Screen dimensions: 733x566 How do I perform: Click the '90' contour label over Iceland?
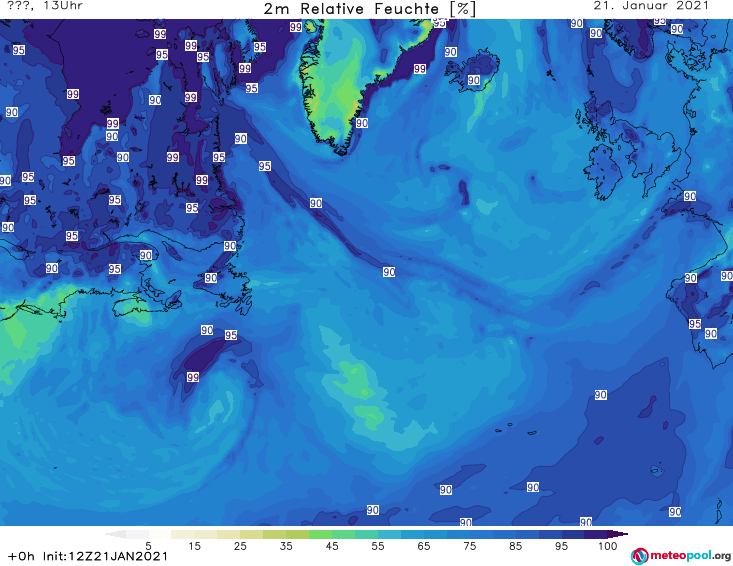tap(474, 80)
